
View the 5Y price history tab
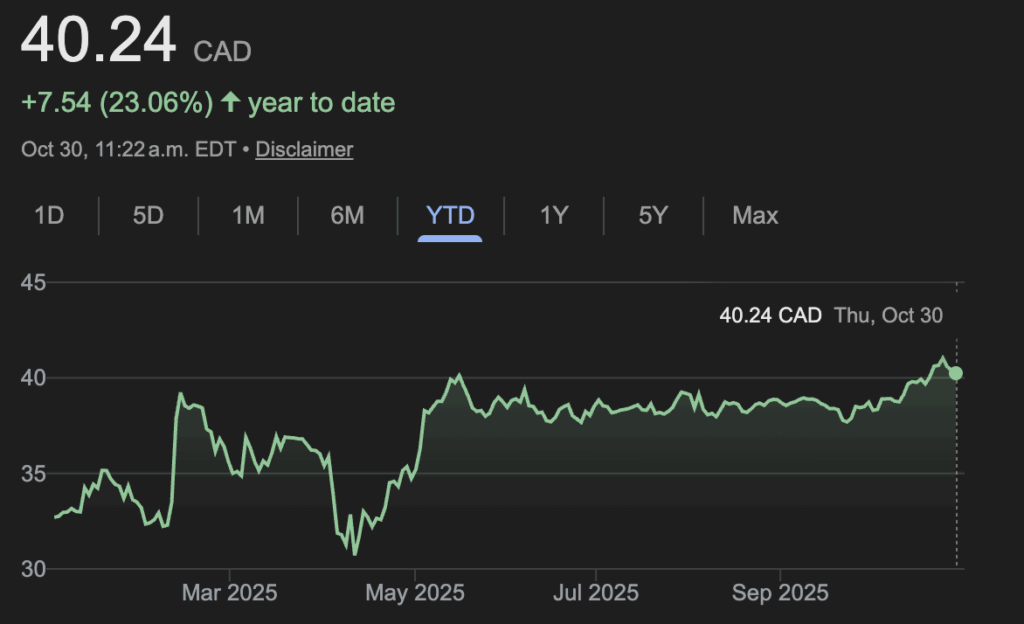click(653, 215)
